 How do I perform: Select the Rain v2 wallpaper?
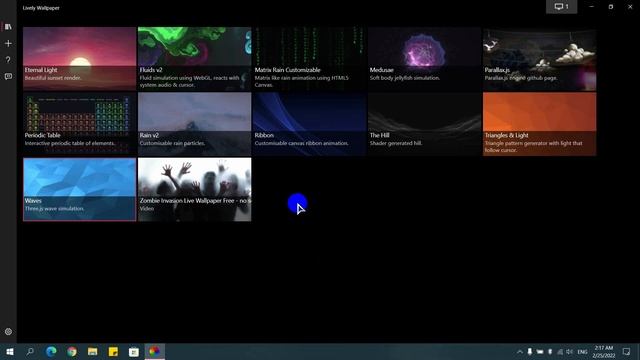pyautogui.click(x=195, y=124)
